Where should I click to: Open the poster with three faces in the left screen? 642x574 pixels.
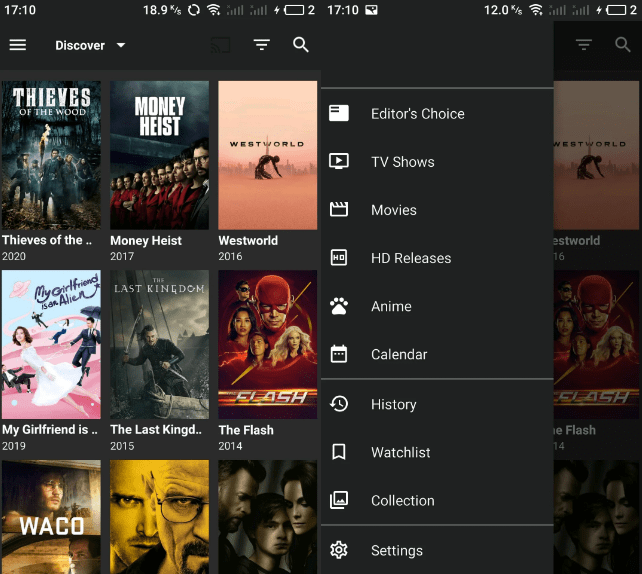click(267, 517)
